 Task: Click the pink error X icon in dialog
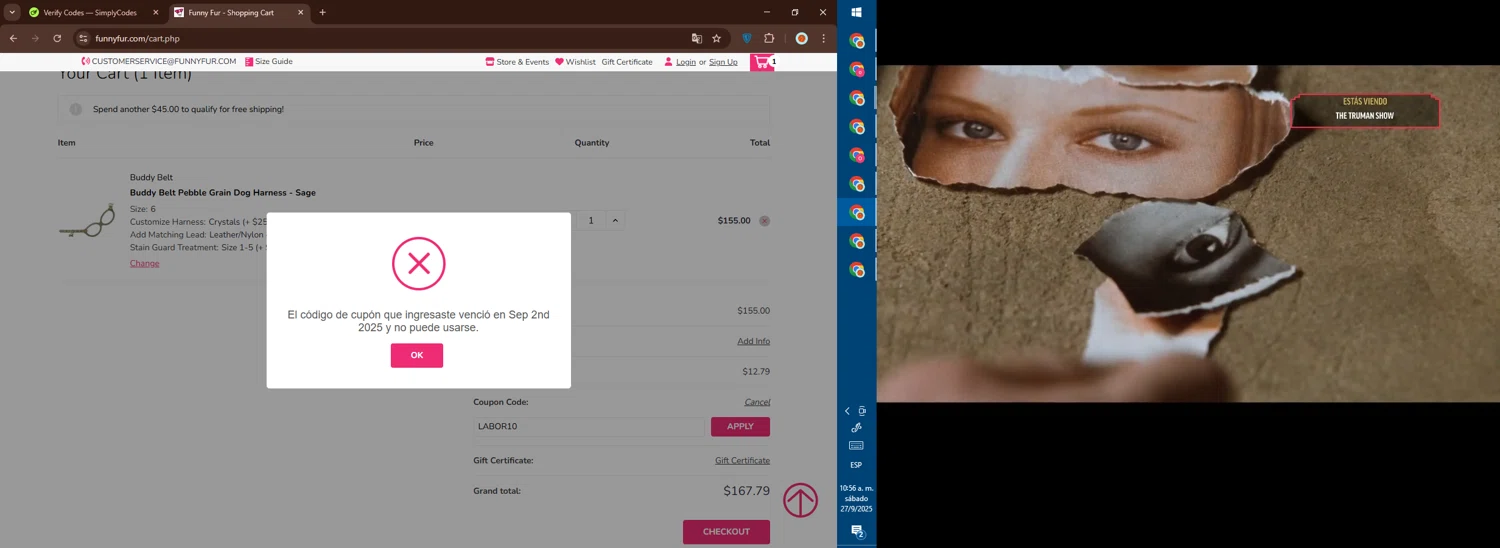[419, 264]
